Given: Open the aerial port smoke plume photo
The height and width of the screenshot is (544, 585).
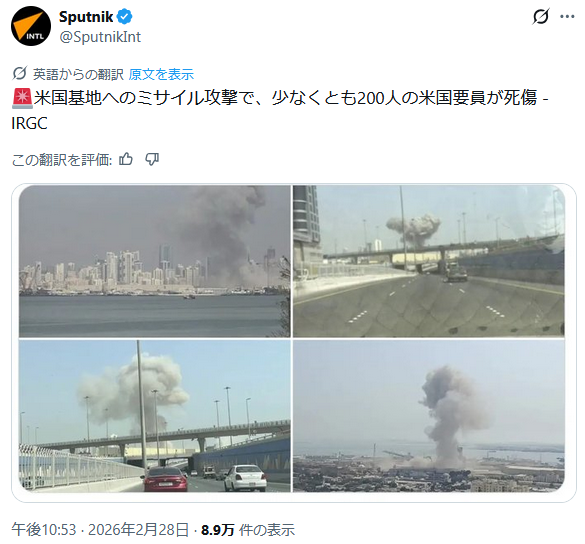Looking at the screenshot, I should [429, 416].
